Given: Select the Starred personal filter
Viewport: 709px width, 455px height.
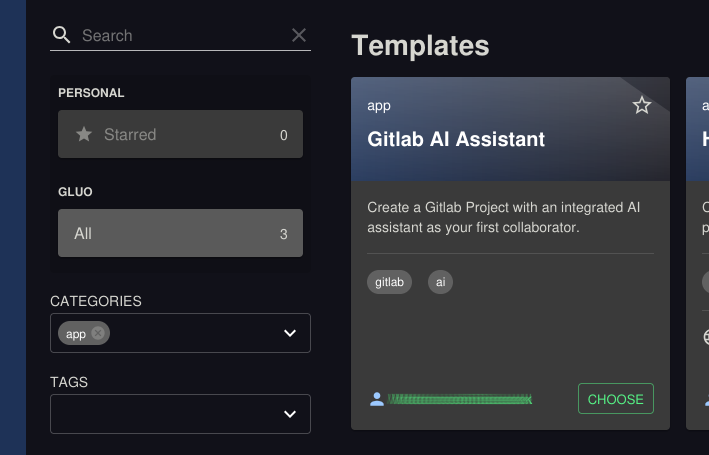Looking at the screenshot, I should pyautogui.click(x=180, y=134).
